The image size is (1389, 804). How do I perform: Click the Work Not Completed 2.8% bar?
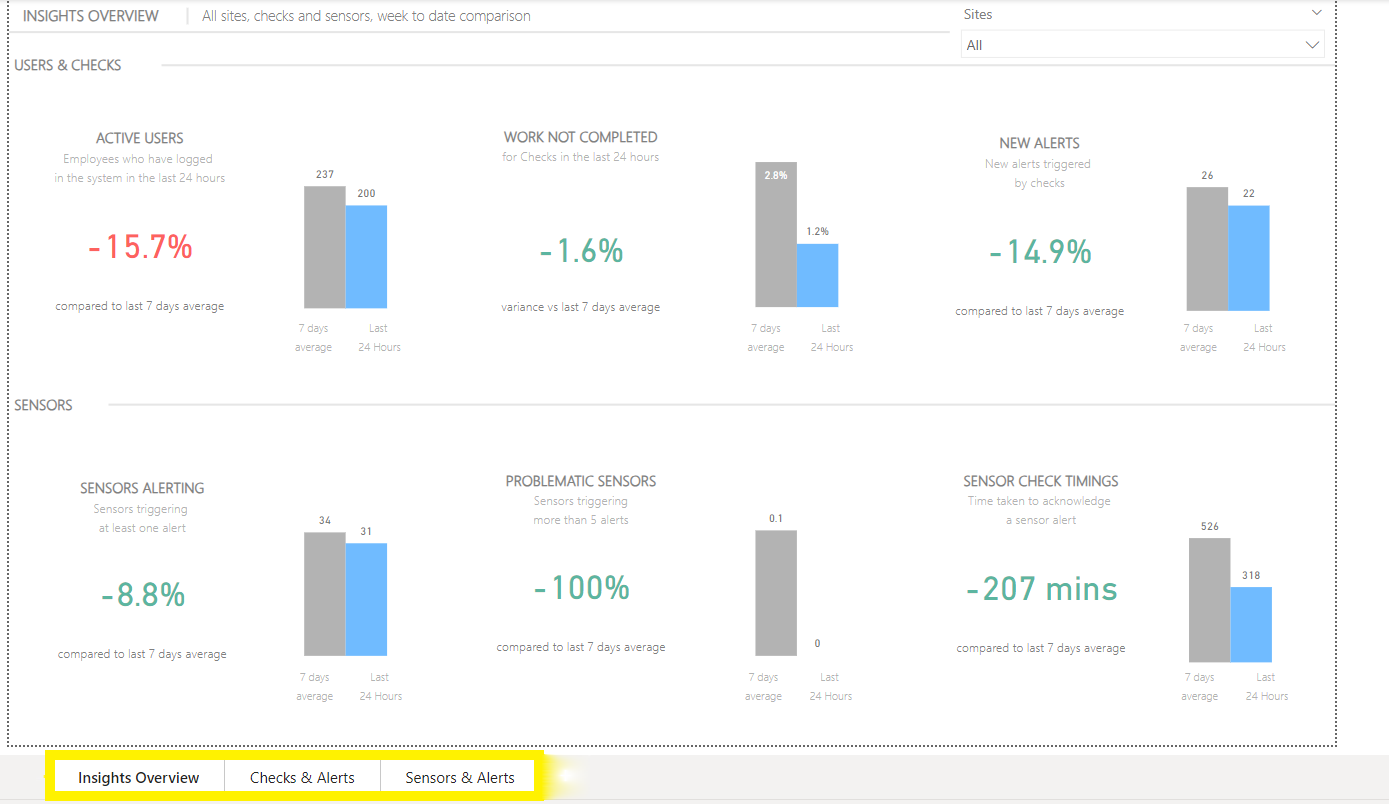click(776, 235)
